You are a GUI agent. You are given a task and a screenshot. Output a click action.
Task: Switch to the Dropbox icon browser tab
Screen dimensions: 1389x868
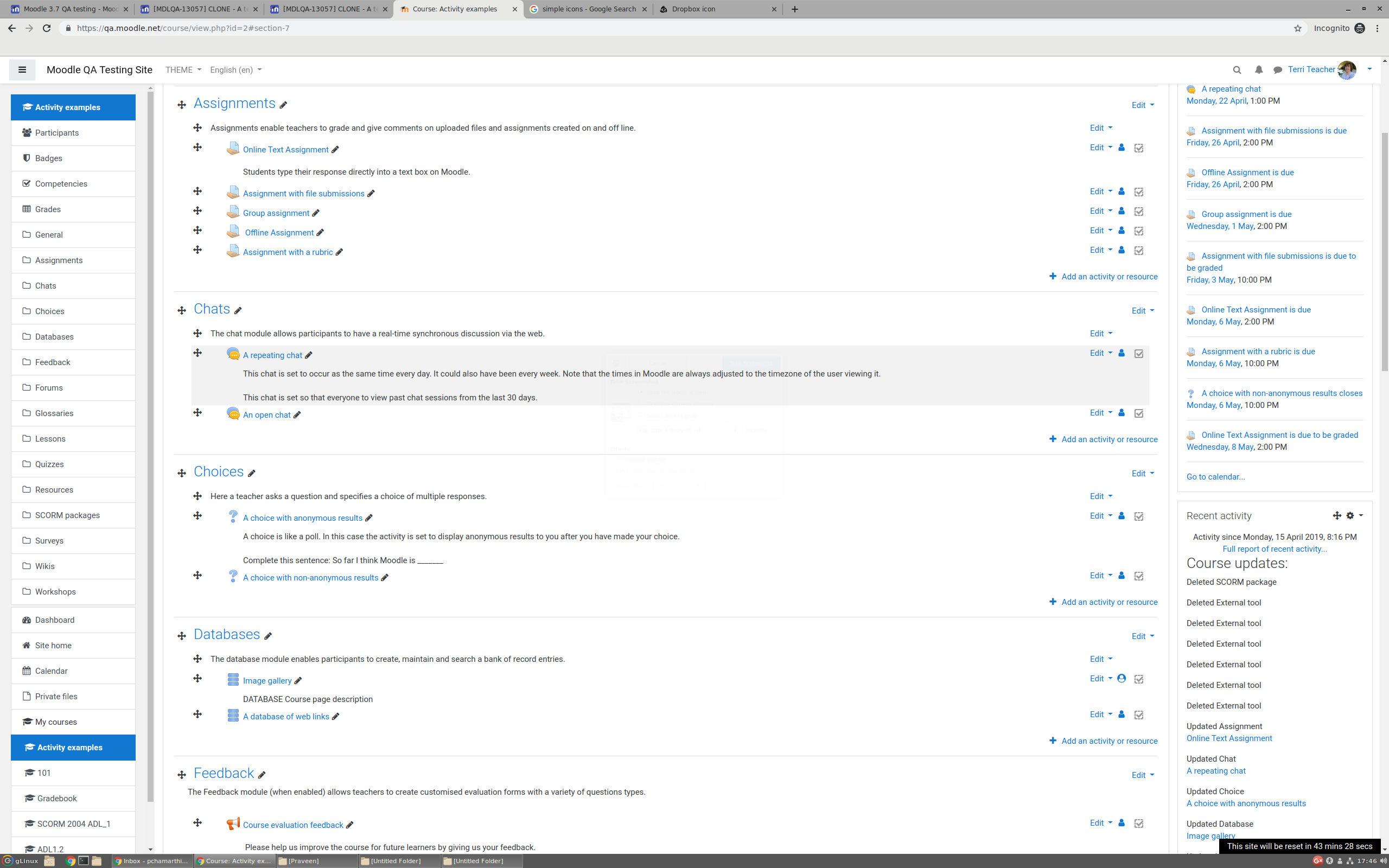click(717, 9)
